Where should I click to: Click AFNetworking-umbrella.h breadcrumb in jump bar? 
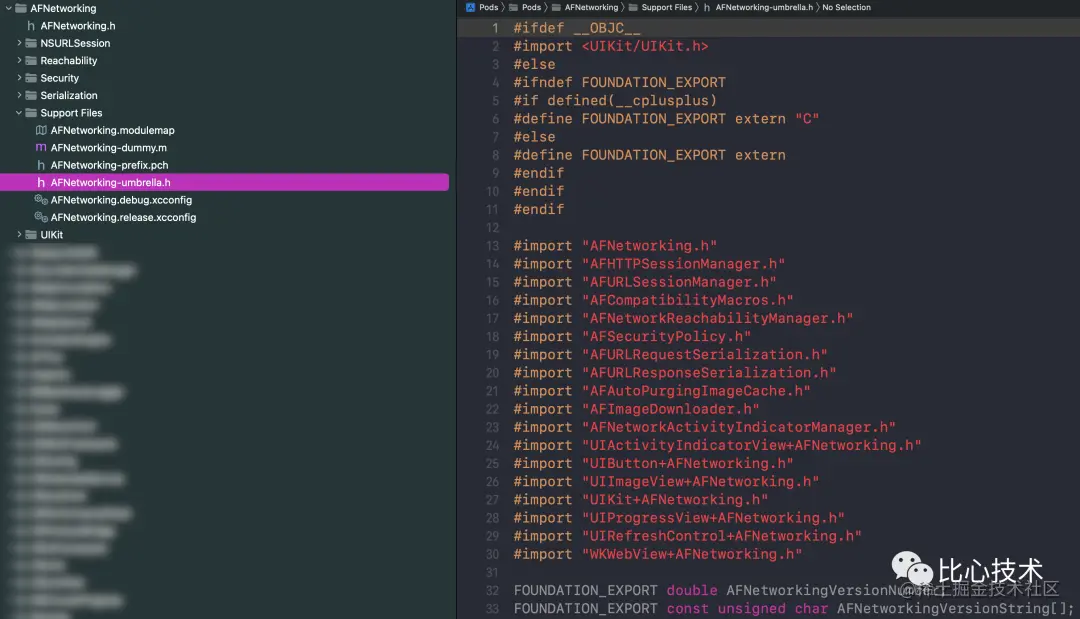pyautogui.click(x=764, y=7)
